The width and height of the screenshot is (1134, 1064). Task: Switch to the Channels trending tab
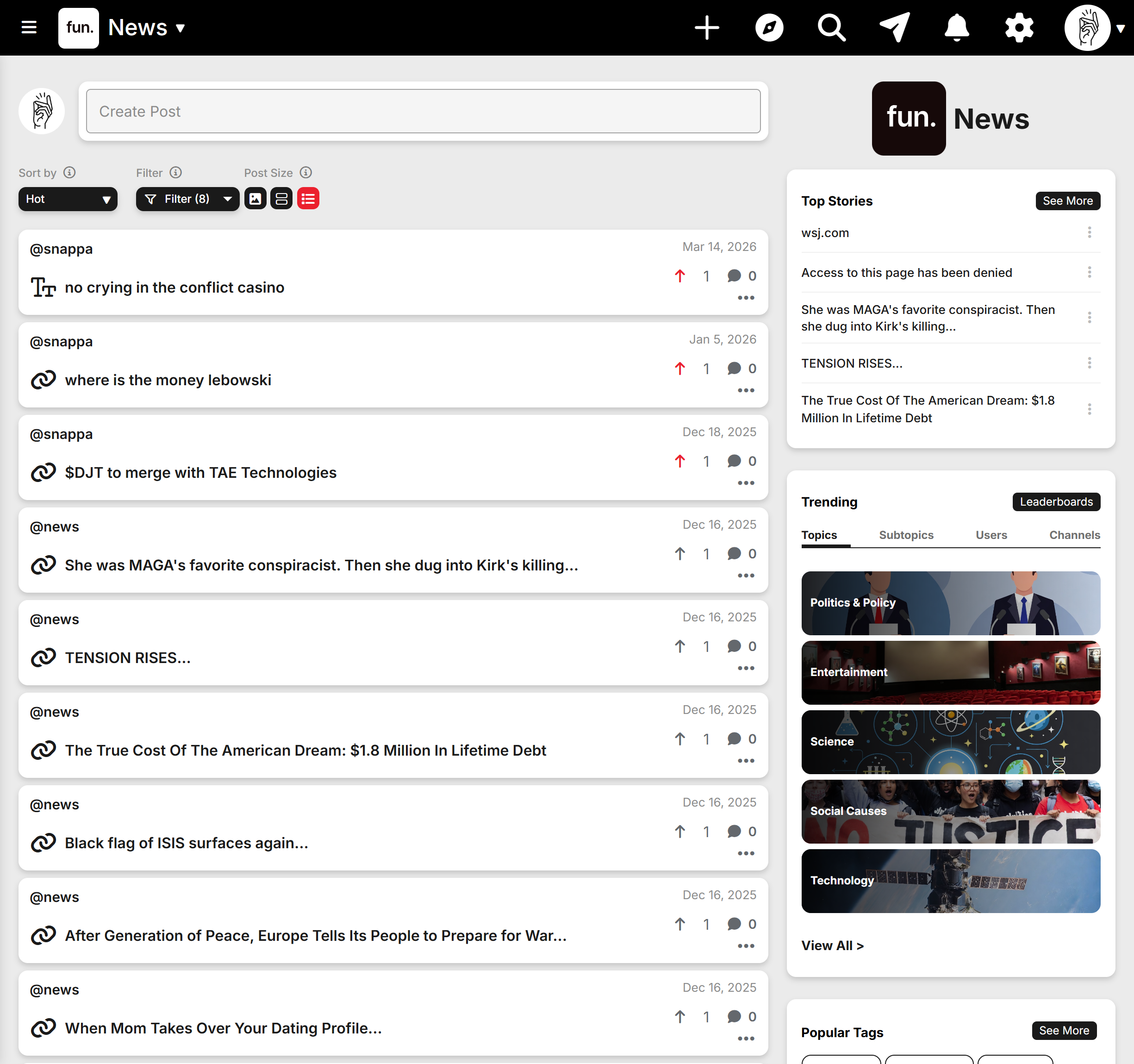click(x=1074, y=535)
